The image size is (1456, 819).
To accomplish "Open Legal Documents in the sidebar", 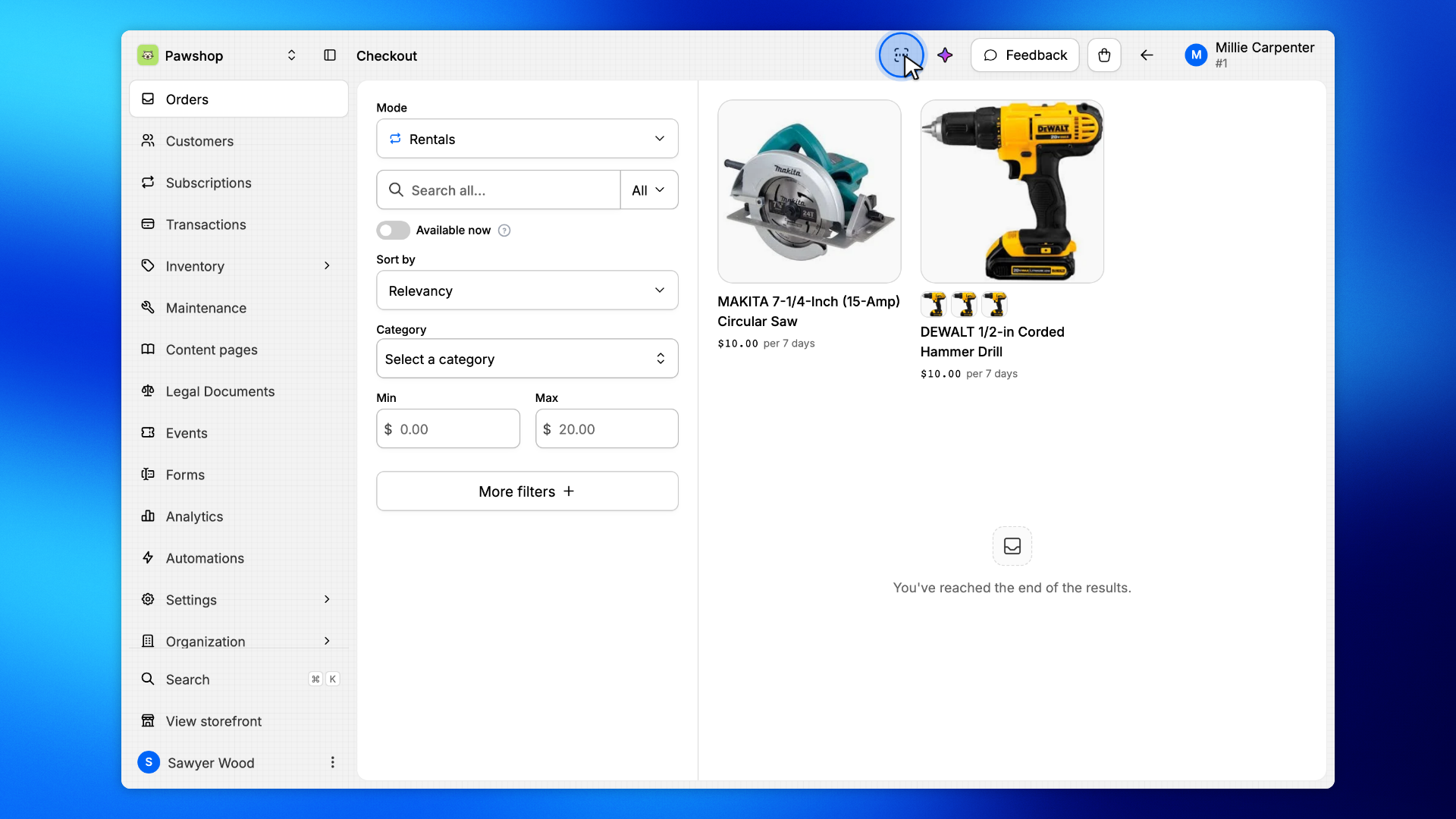I will pos(238,391).
